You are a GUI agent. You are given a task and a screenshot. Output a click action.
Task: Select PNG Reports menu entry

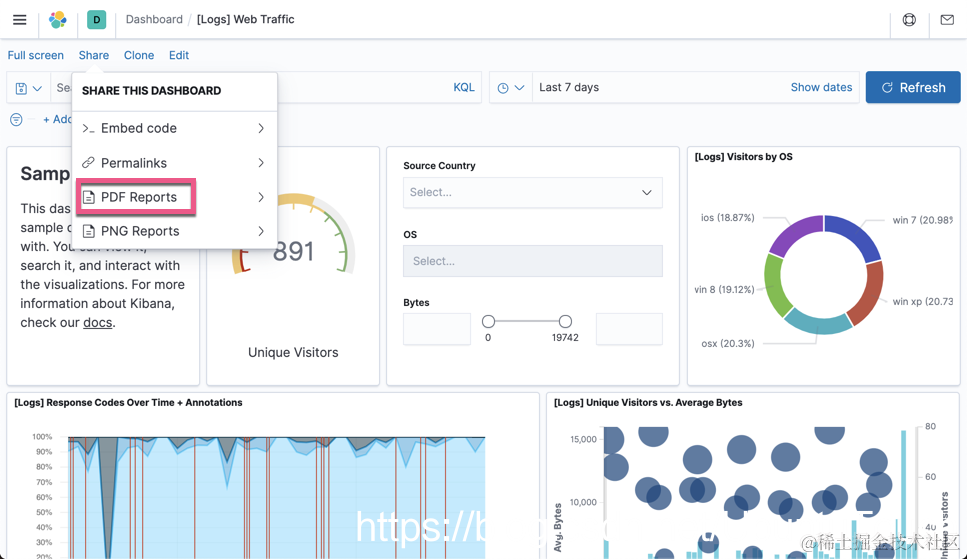tap(174, 231)
